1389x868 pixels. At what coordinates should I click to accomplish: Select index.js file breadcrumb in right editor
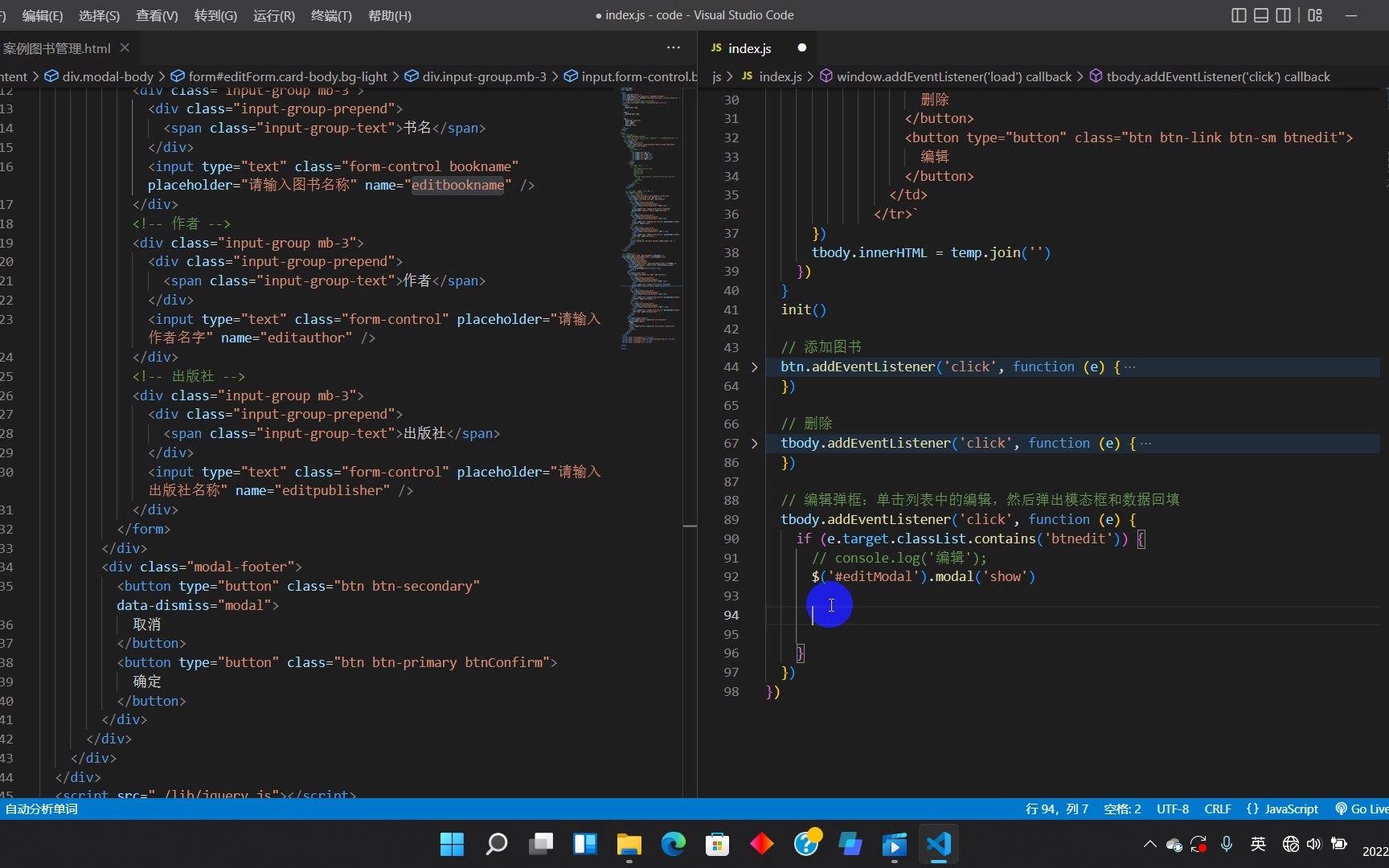pos(780,76)
